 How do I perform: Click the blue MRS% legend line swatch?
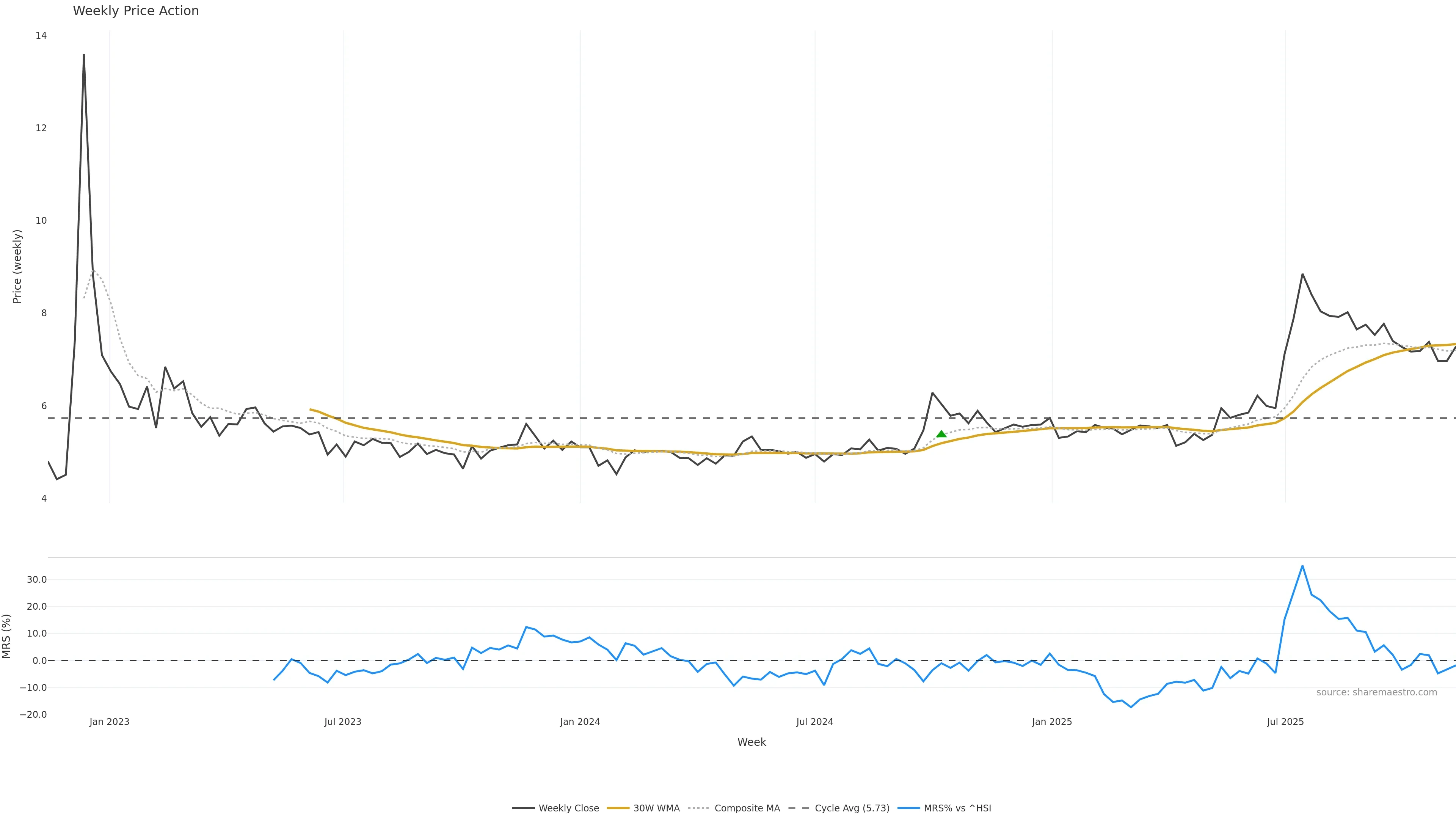tap(908, 808)
